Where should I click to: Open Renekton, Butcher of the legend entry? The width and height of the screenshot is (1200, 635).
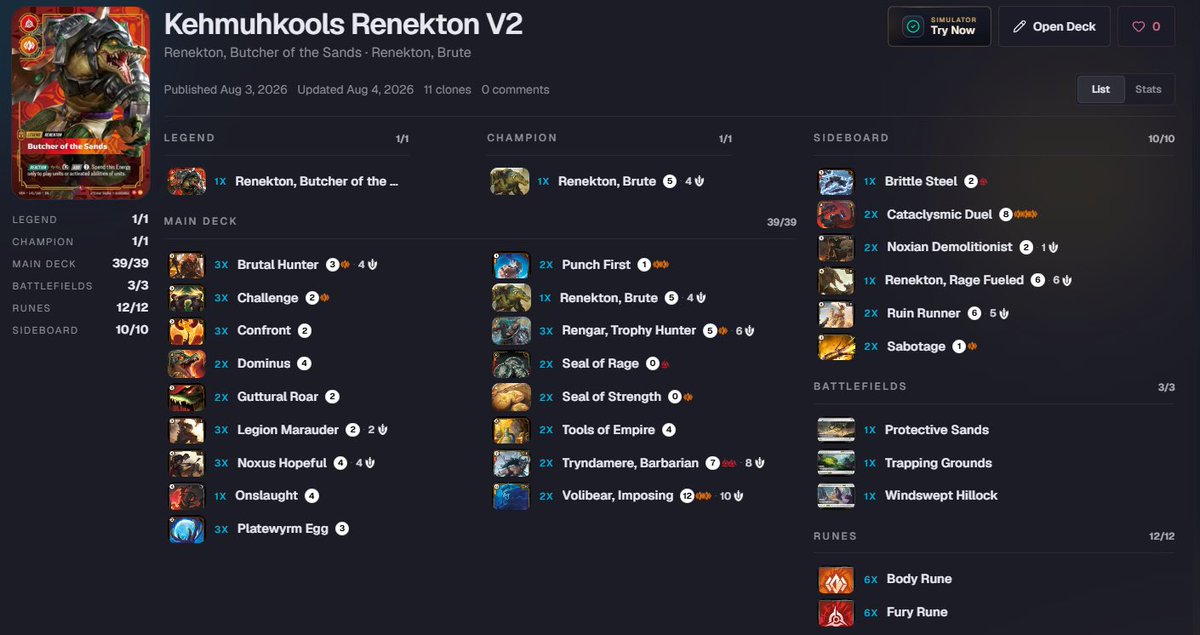click(x=317, y=182)
